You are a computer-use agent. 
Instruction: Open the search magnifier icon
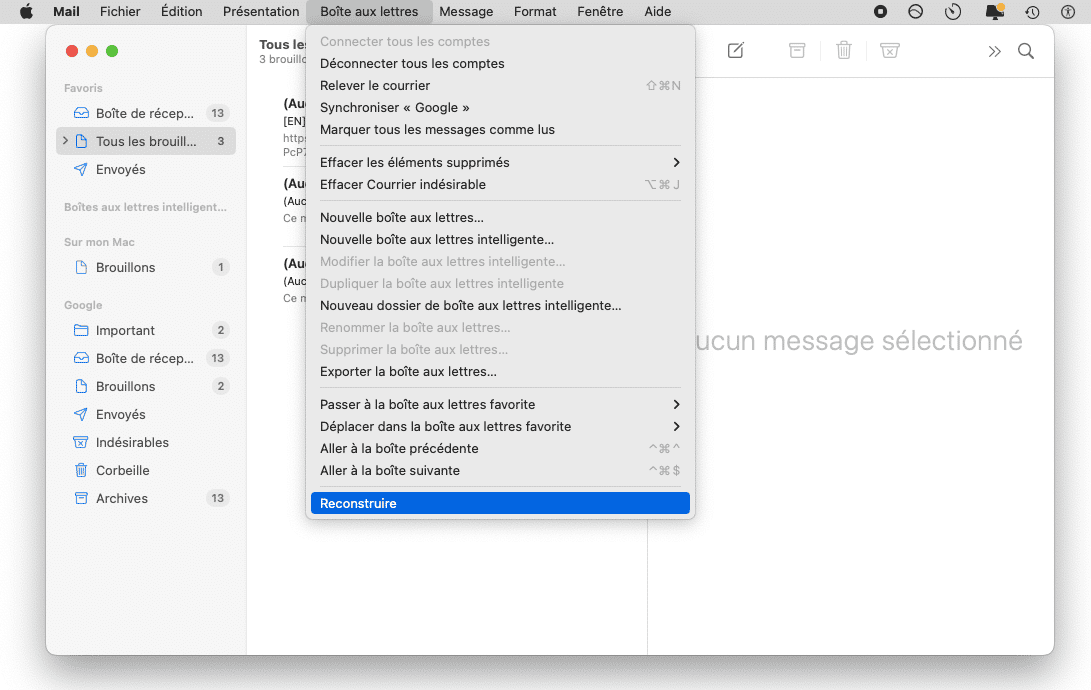1025,51
